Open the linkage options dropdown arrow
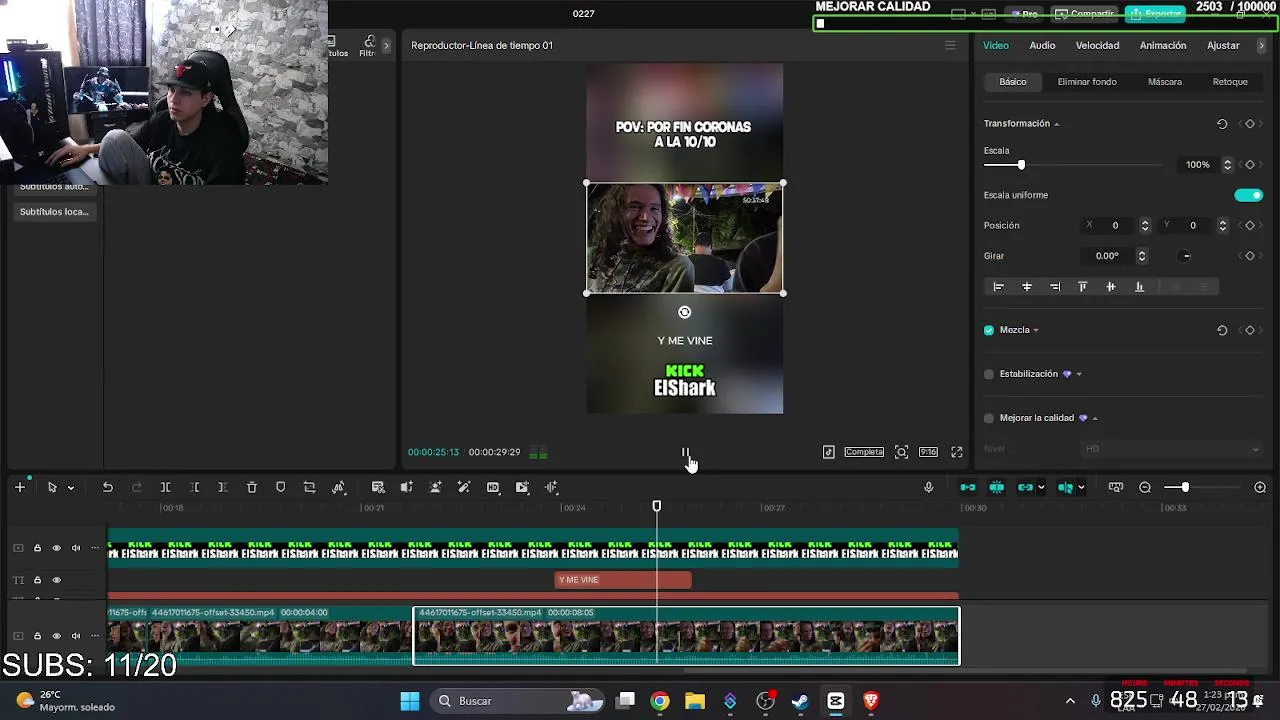Image resolution: width=1280 pixels, height=720 pixels. click(x=1041, y=488)
